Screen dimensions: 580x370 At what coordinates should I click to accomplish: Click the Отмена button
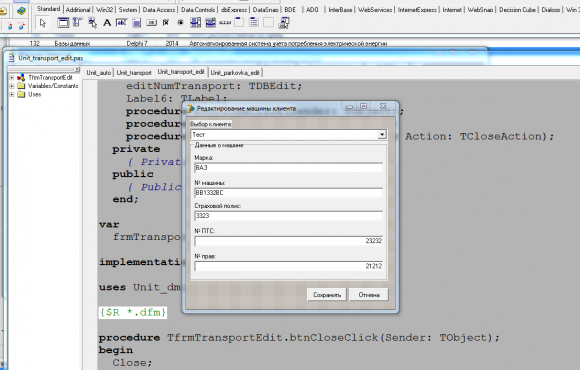pos(369,295)
